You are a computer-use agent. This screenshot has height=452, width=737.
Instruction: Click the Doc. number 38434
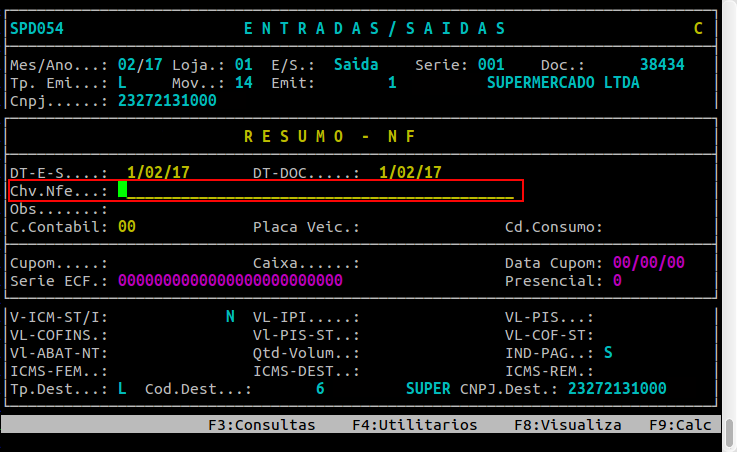pos(662,64)
